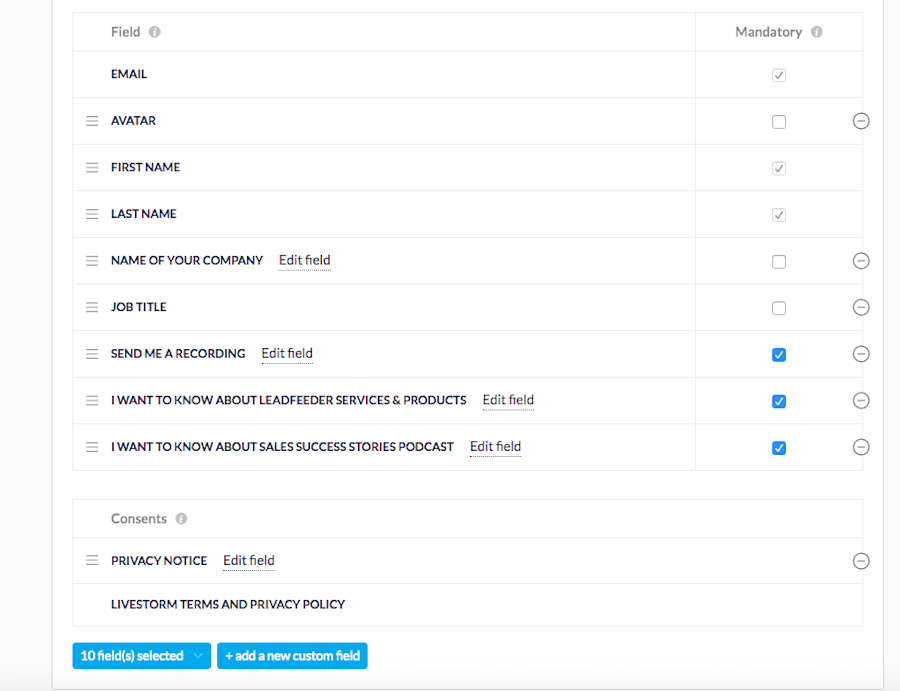Open Edit field for PRIVACY NOTICE

[x=248, y=560]
